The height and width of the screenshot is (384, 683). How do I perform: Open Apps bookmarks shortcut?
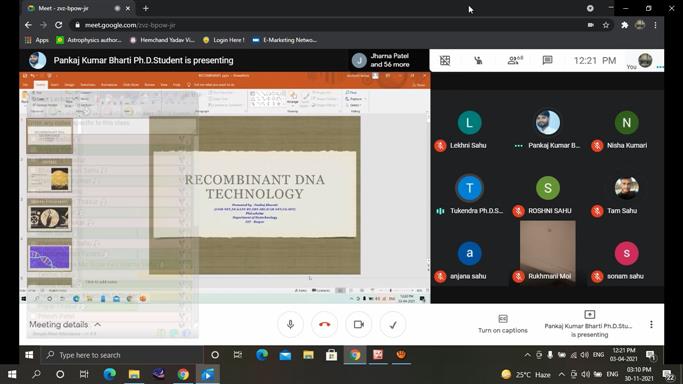click(x=37, y=40)
